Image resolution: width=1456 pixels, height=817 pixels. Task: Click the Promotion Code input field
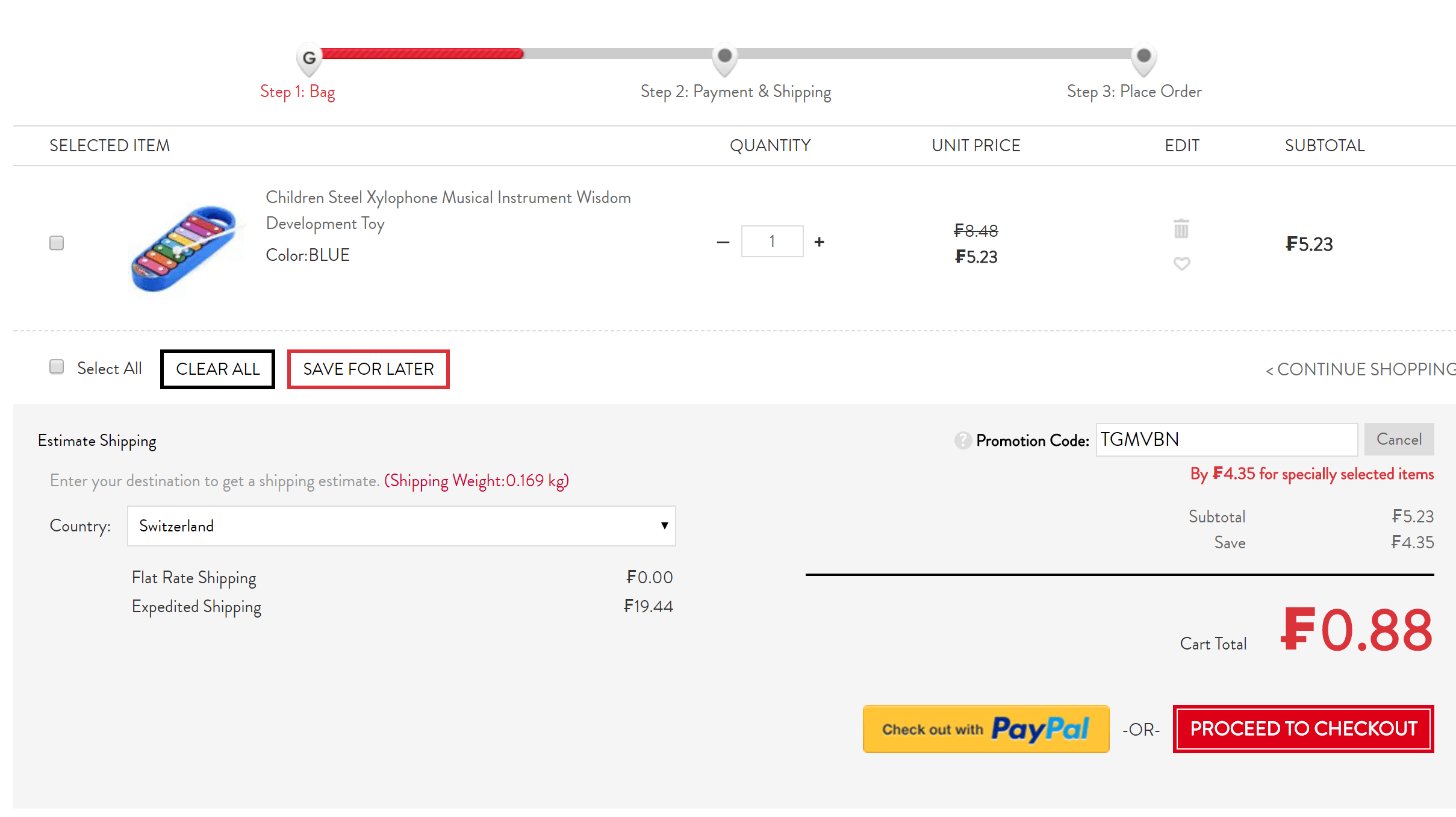tap(1226, 440)
